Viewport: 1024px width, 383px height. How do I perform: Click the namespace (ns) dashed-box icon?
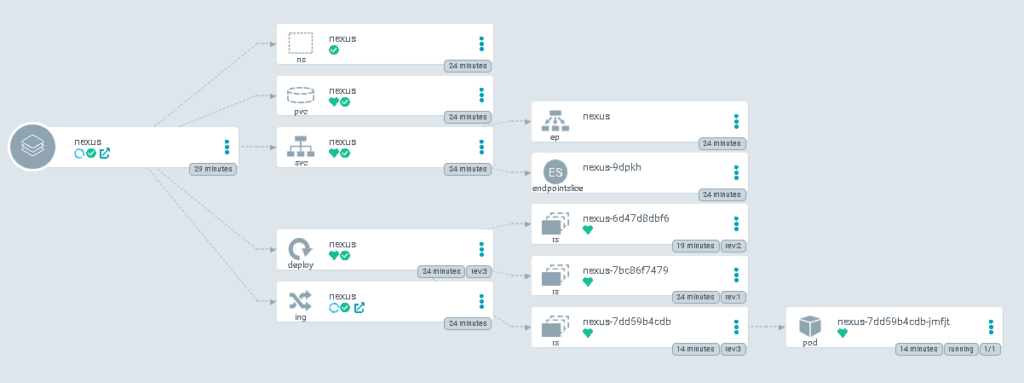300,44
